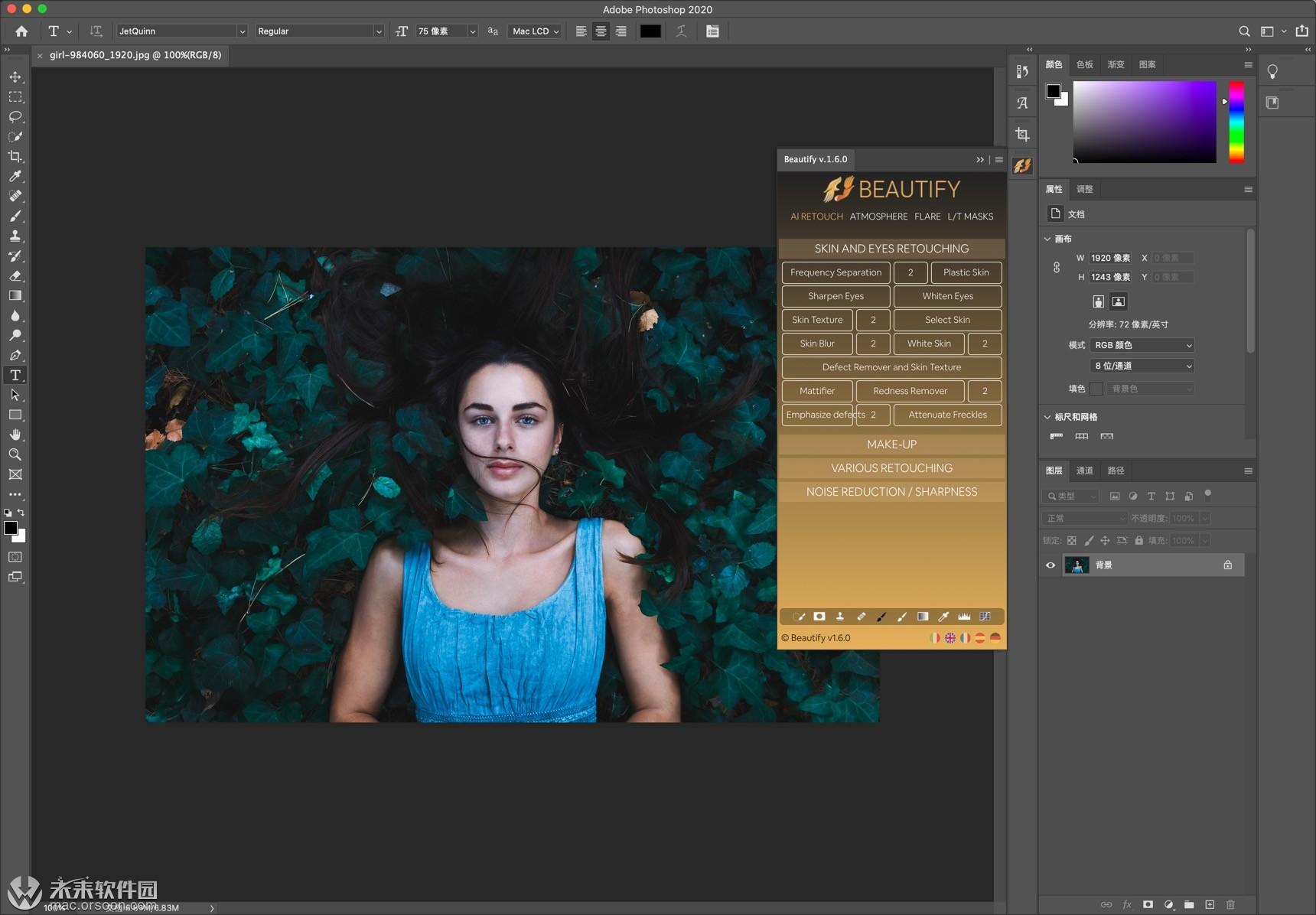1316x915 pixels.
Task: Click the Sharpen Eyes button
Action: click(836, 296)
